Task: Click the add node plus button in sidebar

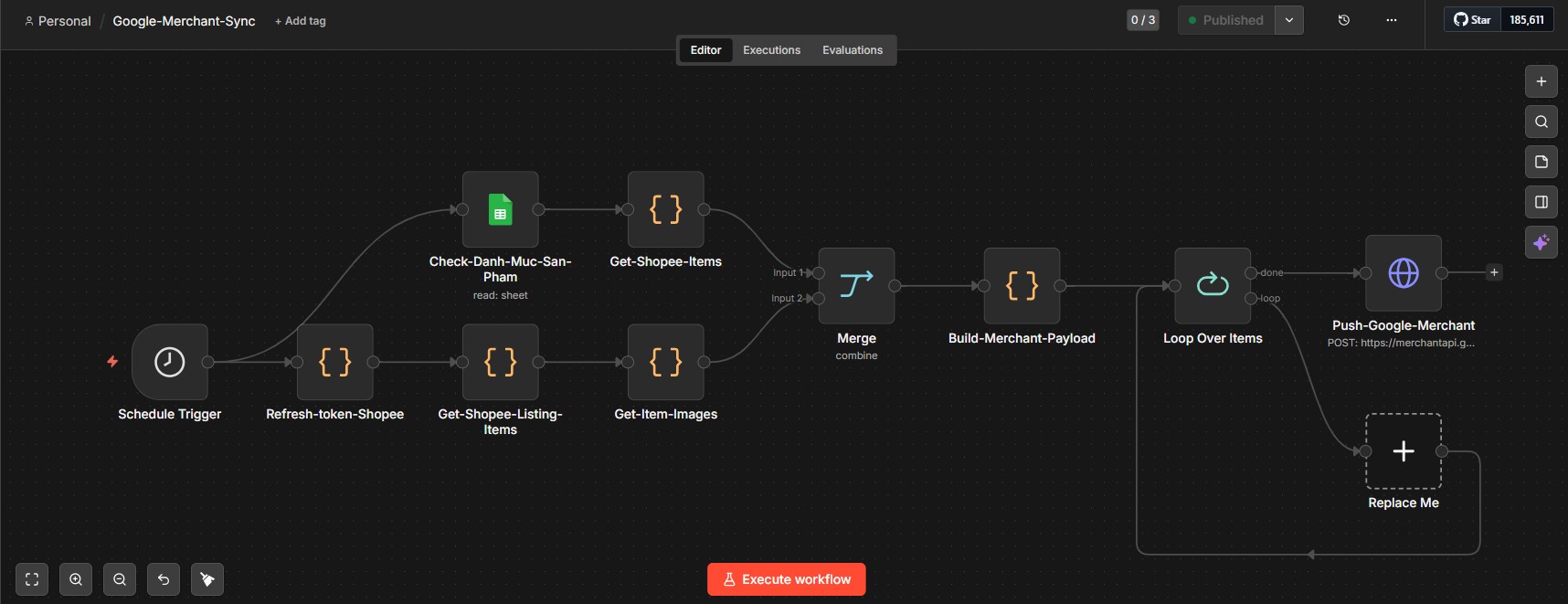Action: pyautogui.click(x=1542, y=81)
